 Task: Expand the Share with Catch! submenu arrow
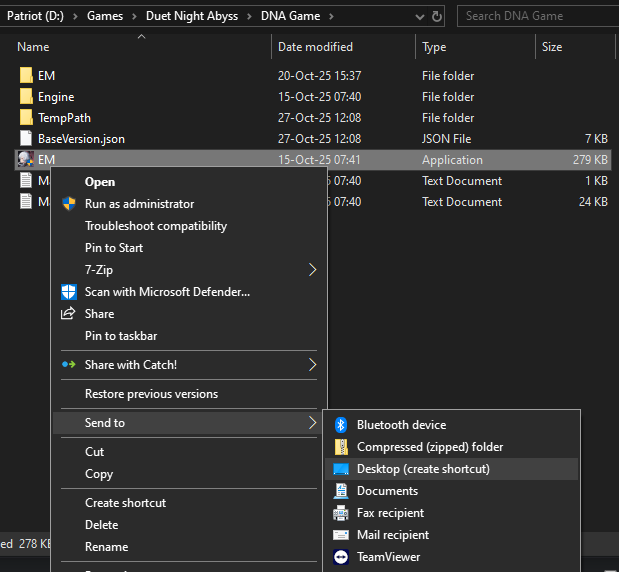tap(312, 365)
